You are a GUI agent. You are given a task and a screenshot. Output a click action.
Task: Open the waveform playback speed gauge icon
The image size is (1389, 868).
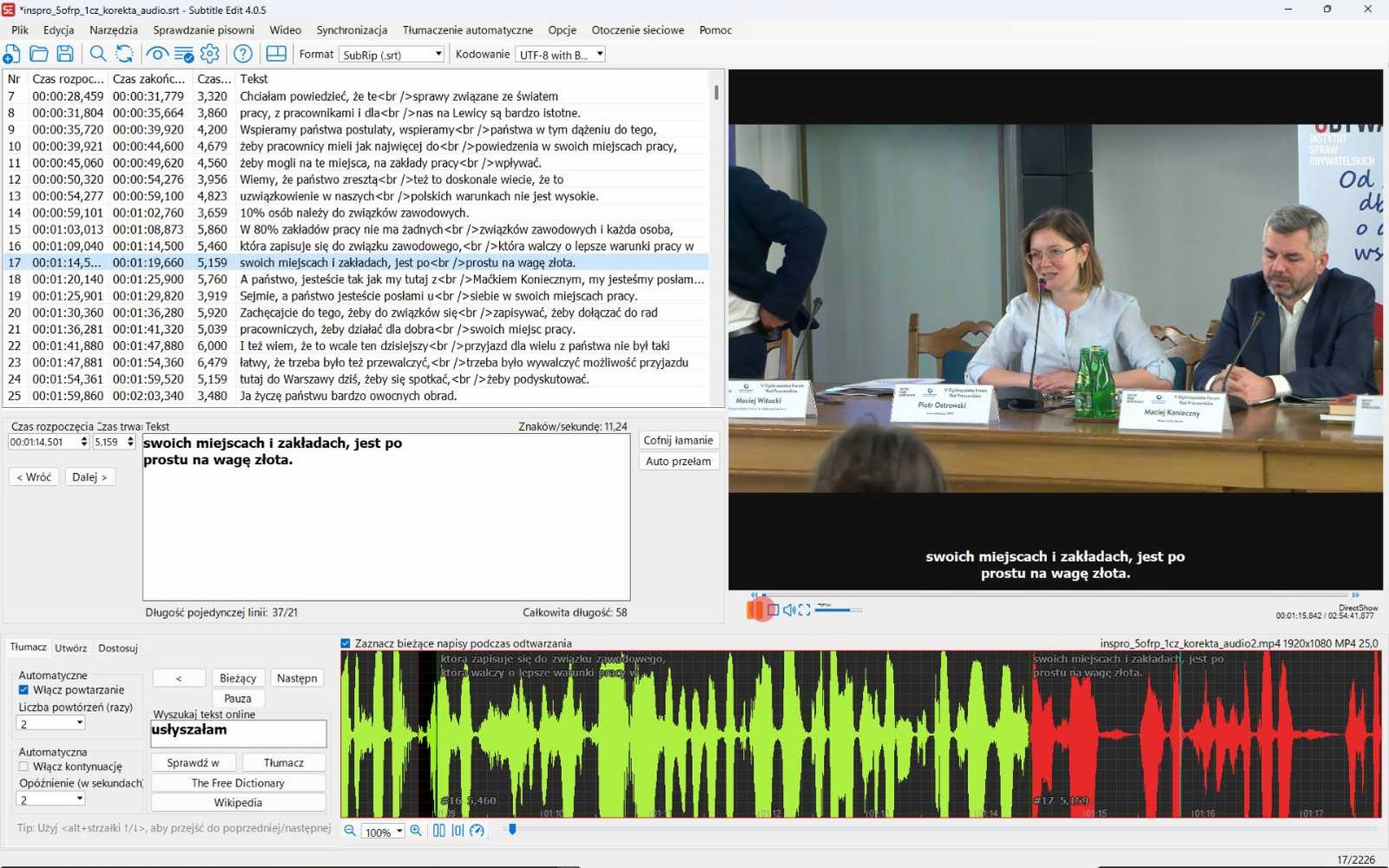[x=477, y=831]
